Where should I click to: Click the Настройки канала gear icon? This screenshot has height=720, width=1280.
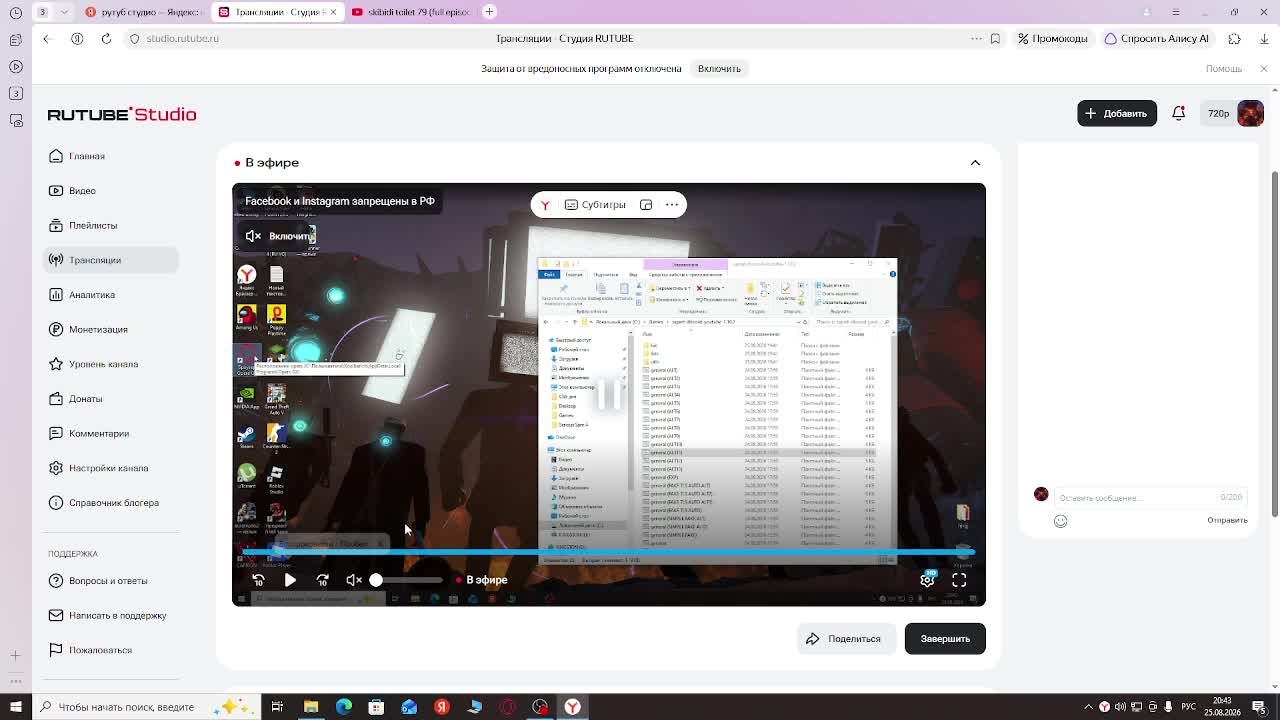pos(55,468)
